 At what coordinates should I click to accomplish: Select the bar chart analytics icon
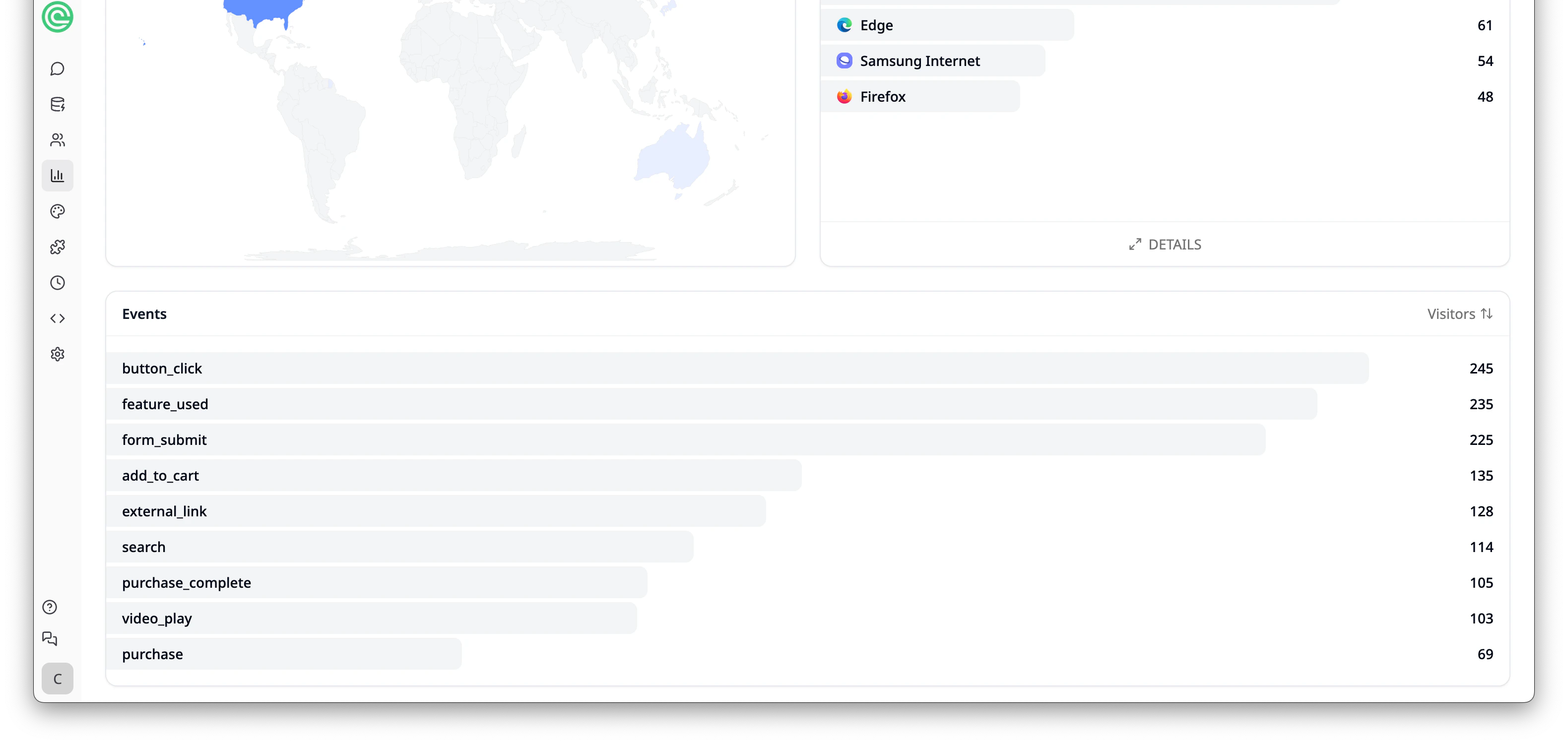57,175
